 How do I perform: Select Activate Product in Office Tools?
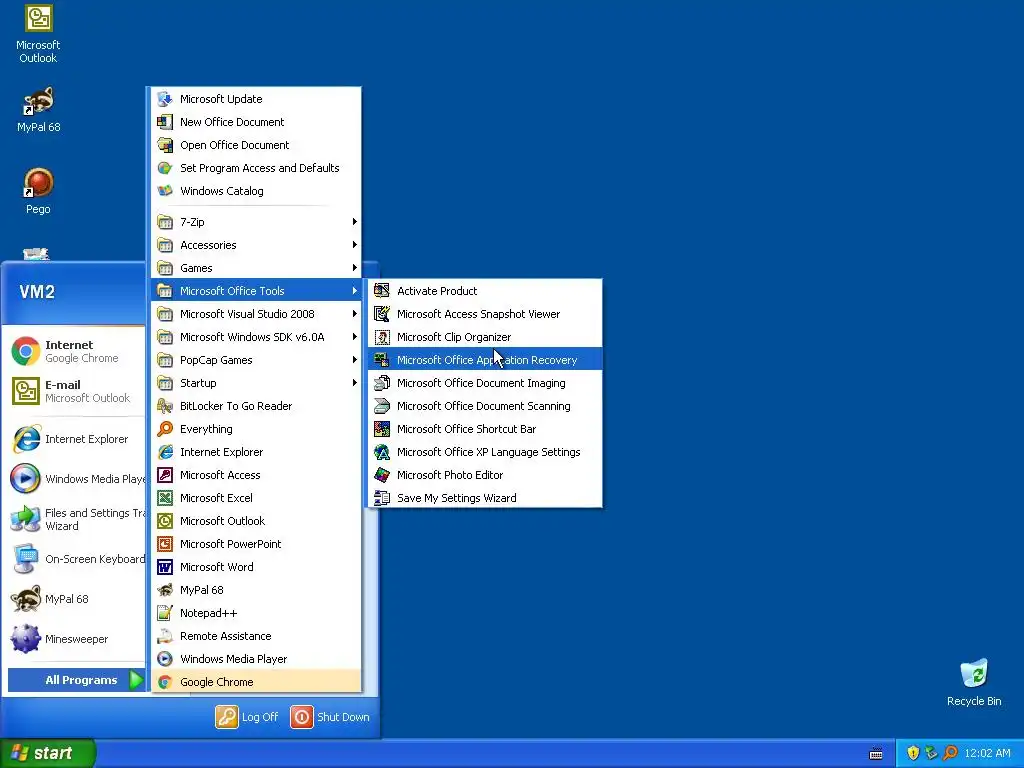click(485, 291)
